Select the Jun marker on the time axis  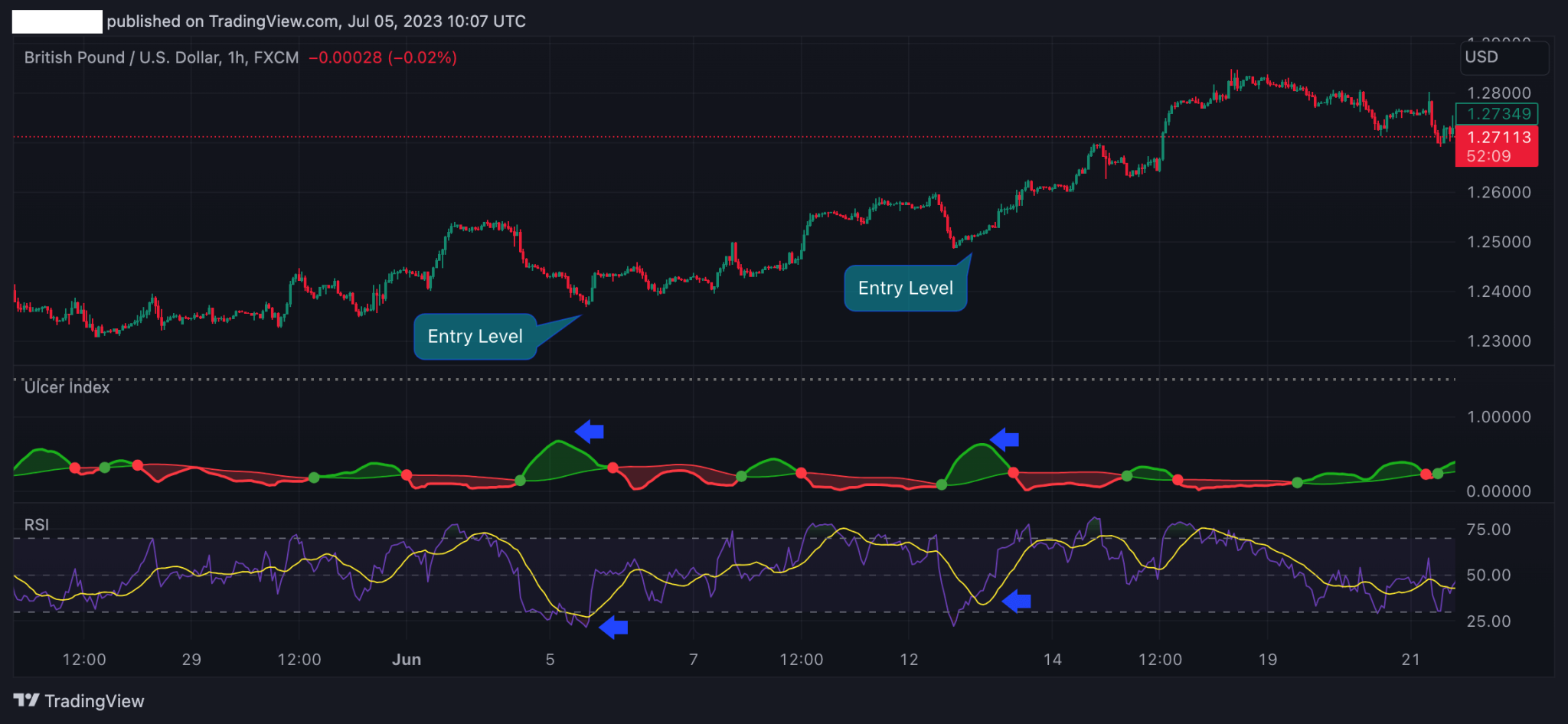[x=407, y=659]
